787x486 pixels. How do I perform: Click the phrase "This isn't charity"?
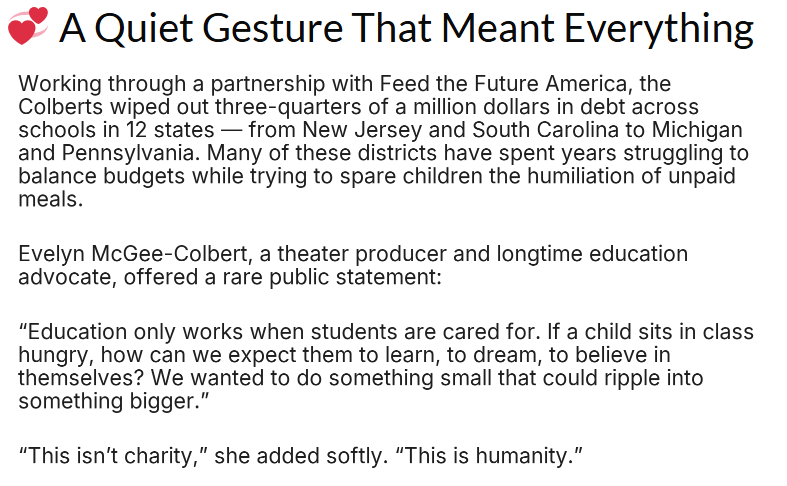[112, 457]
